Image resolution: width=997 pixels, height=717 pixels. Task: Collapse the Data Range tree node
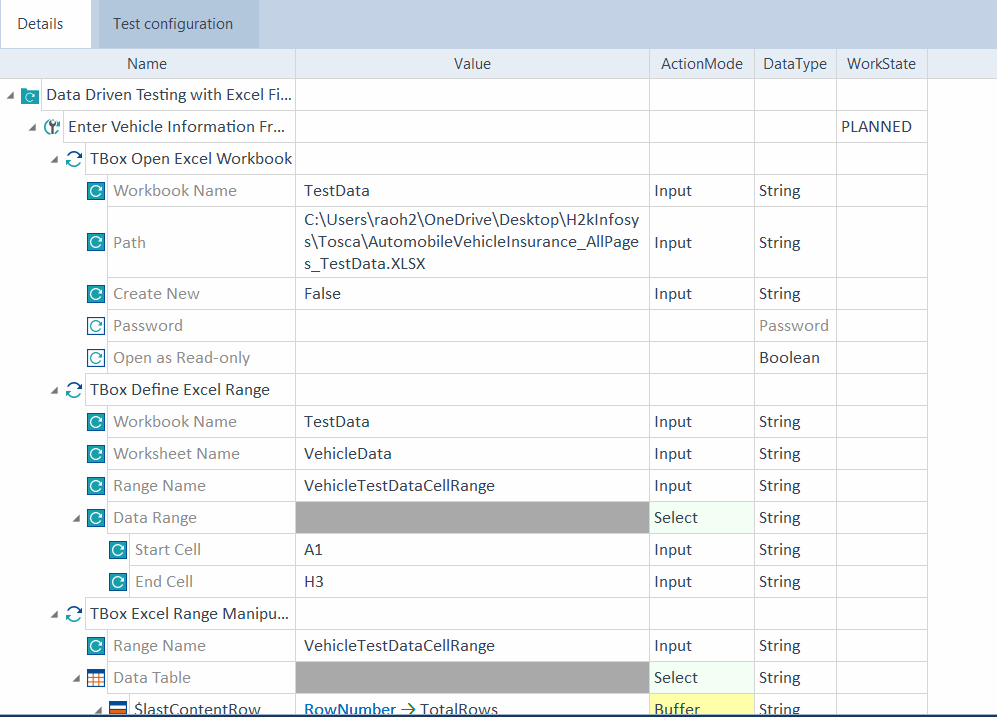pyautogui.click(x=77, y=518)
